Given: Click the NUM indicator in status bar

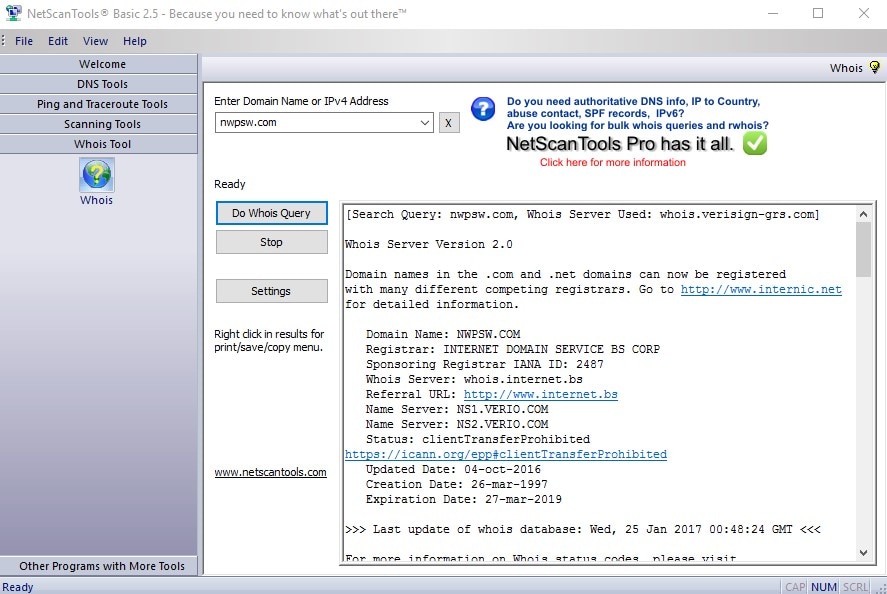Looking at the screenshot, I should coord(824,587).
